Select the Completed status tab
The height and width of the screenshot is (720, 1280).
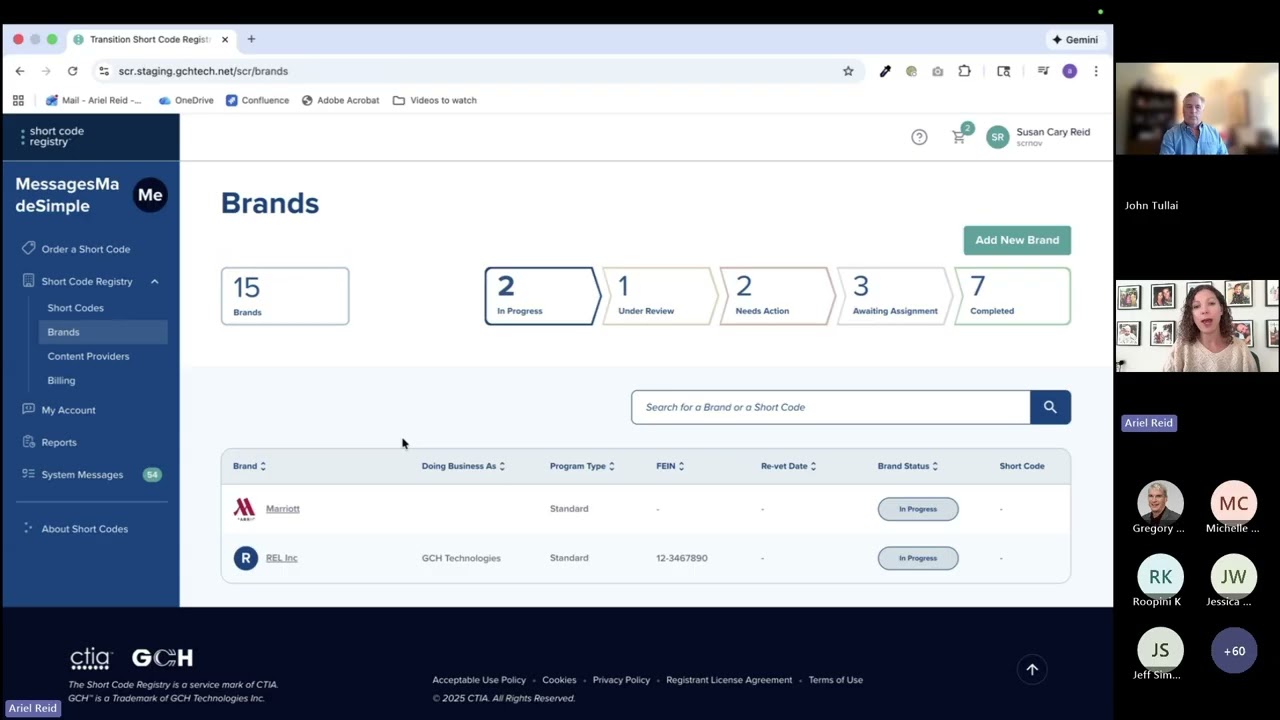(x=1013, y=296)
